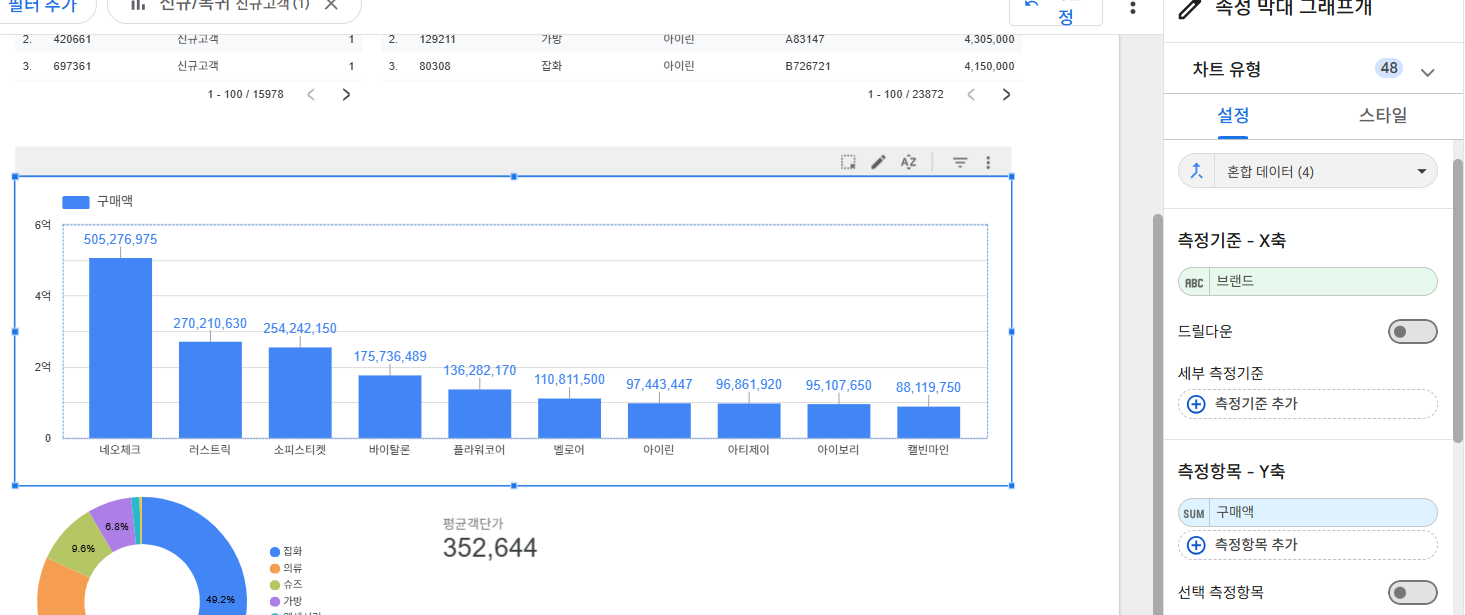
Task: Click the 88,119,750 data label
Action: (x=928, y=387)
